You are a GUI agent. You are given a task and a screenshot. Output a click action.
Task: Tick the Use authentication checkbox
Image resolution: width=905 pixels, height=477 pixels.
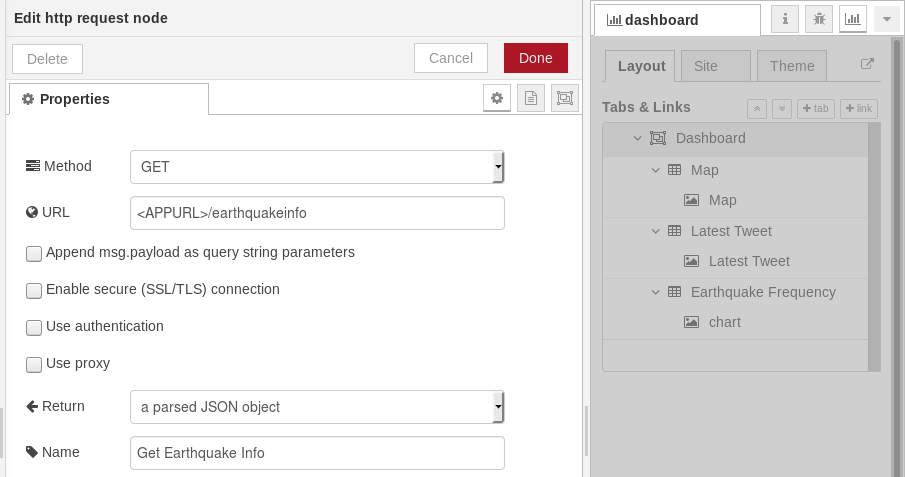click(x=34, y=327)
